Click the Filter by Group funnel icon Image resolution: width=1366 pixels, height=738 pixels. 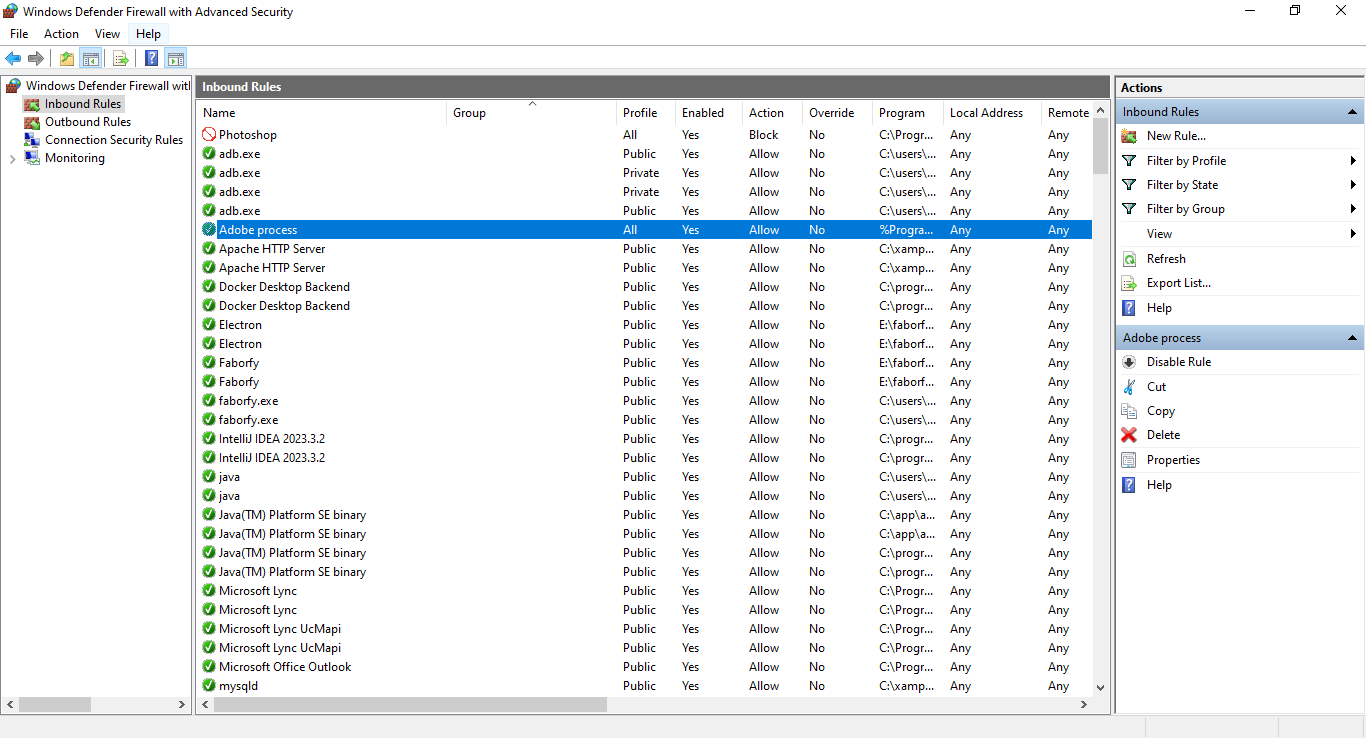[1129, 209]
